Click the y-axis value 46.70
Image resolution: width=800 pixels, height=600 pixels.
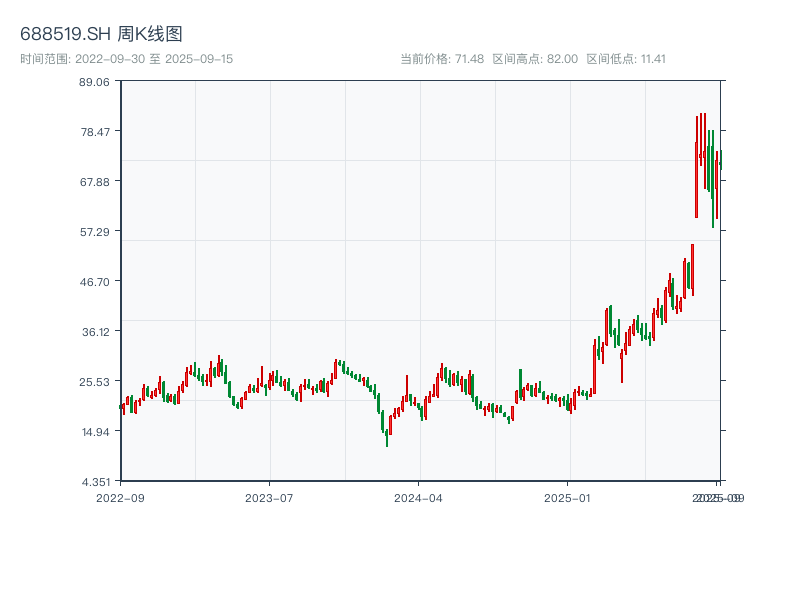[x=95, y=282]
